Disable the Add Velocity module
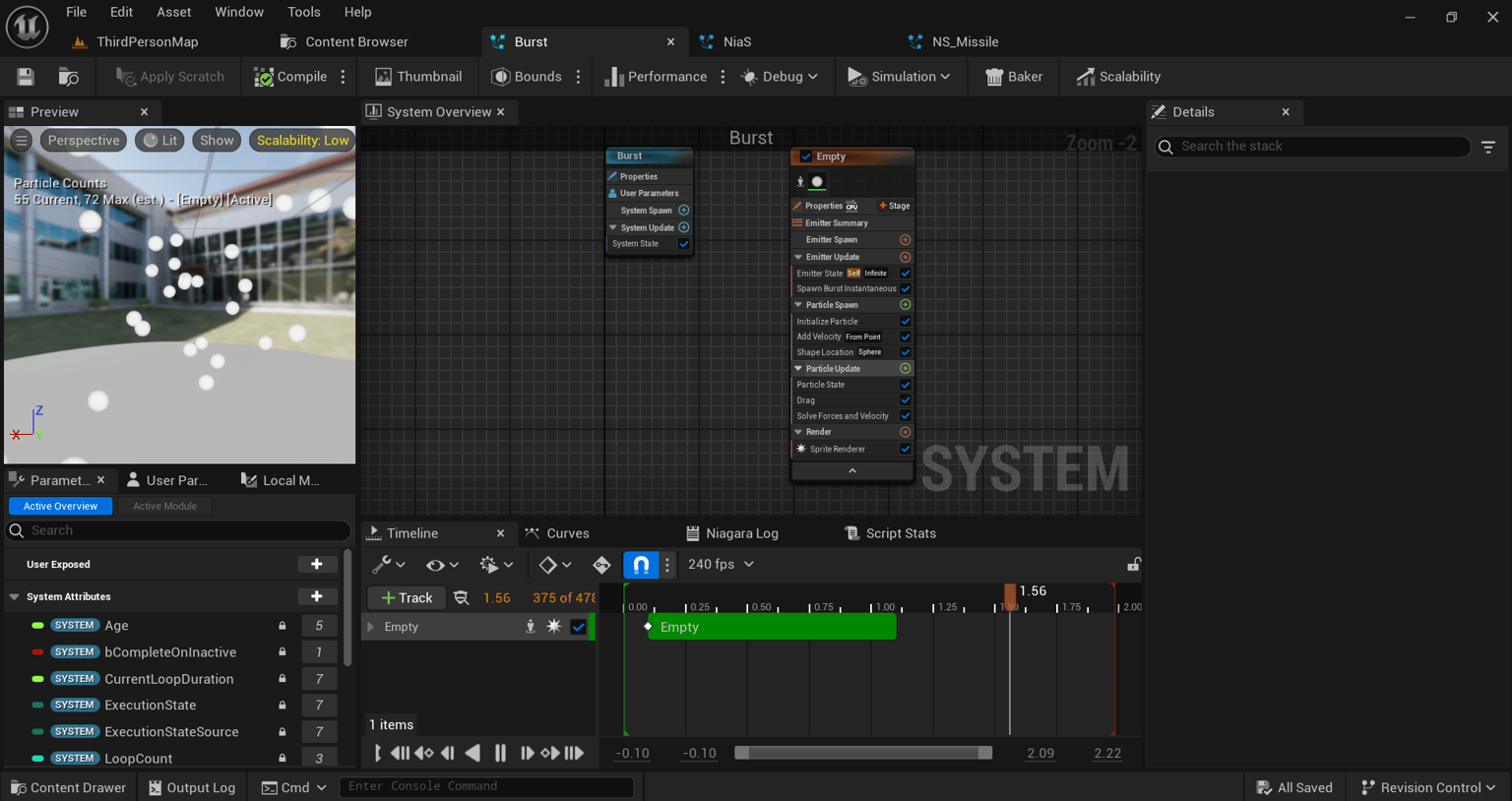Image resolution: width=1512 pixels, height=801 pixels. (x=906, y=338)
